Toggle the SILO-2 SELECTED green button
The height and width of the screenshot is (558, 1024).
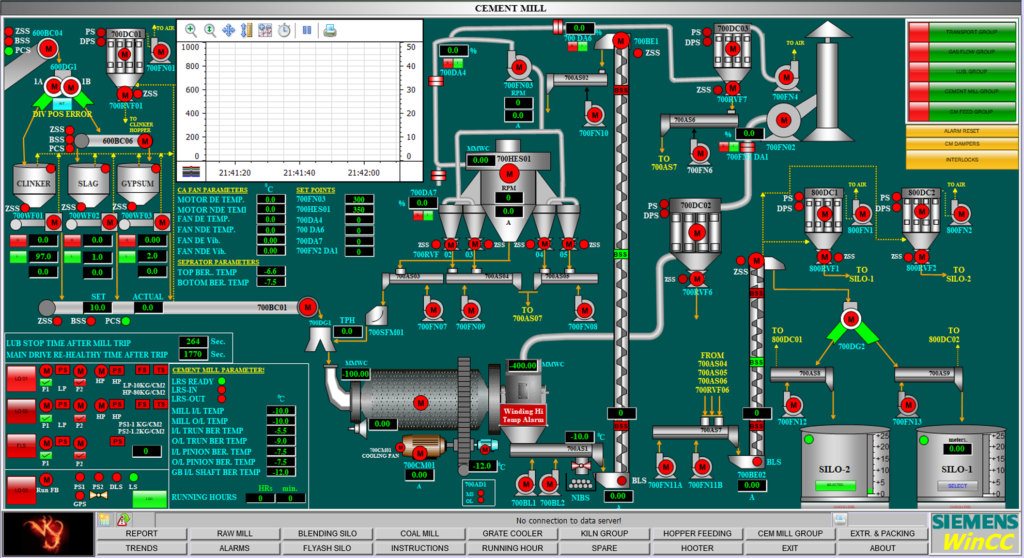(x=835, y=485)
